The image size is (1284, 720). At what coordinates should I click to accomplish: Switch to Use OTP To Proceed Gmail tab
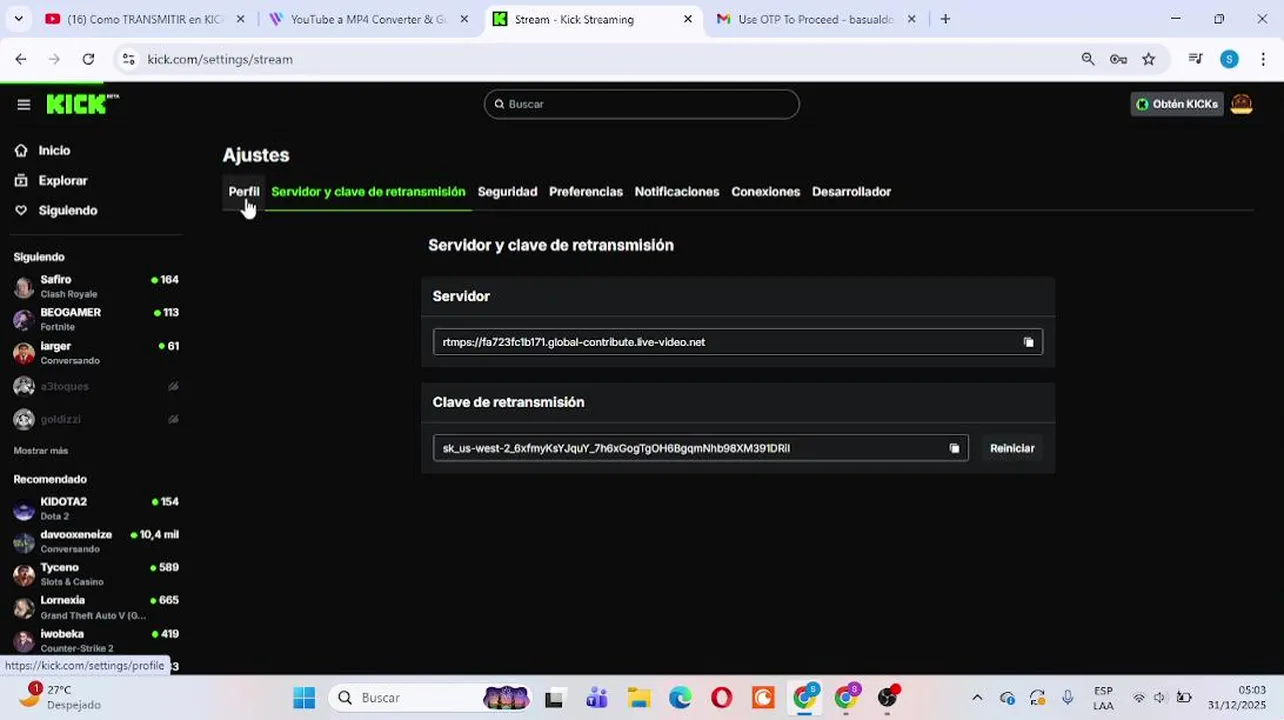pos(816,19)
